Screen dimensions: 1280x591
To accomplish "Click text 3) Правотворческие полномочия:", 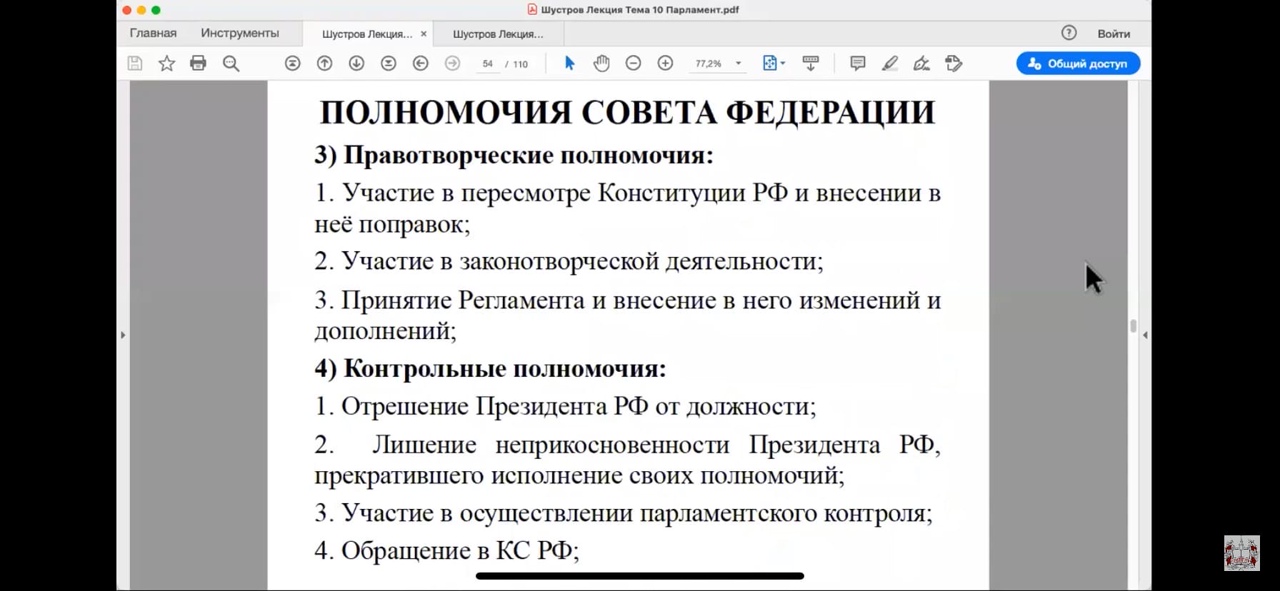I will click(x=514, y=156).
